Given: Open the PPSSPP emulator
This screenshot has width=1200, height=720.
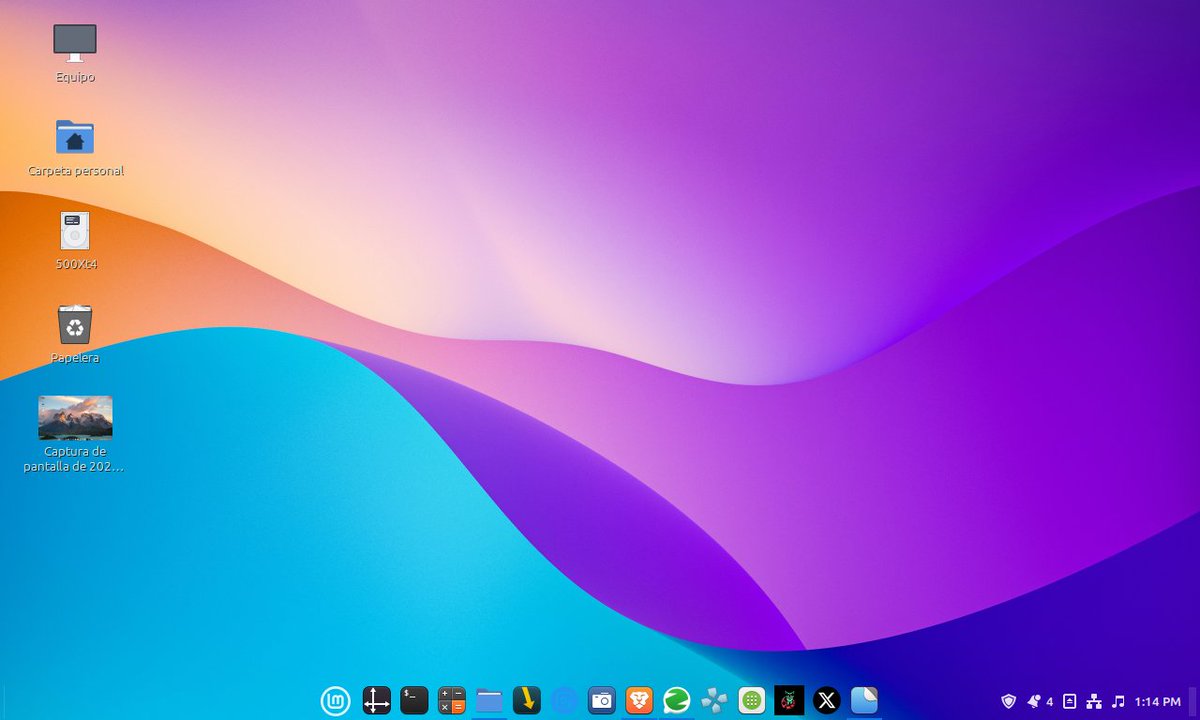Looking at the screenshot, I should [716, 700].
